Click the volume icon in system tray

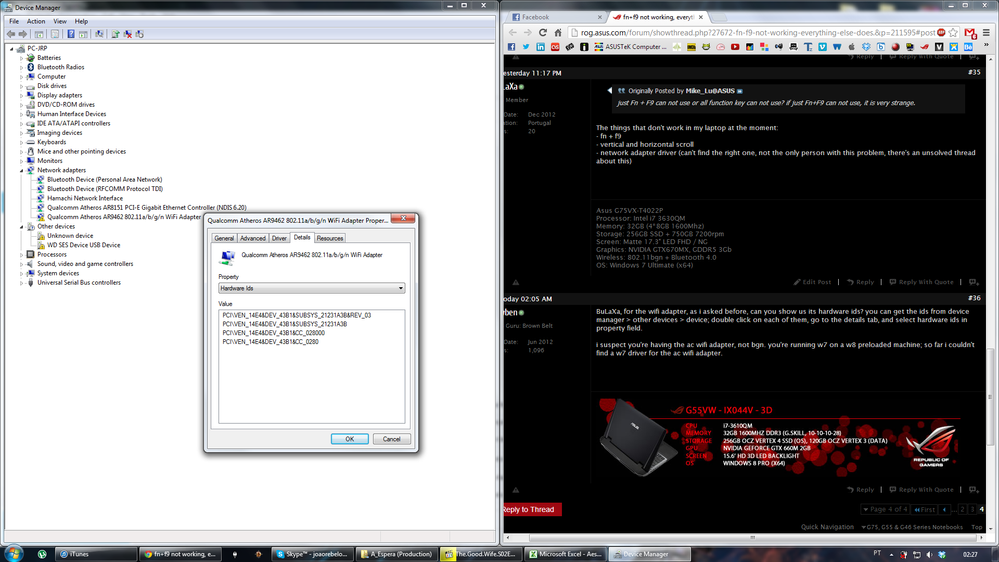tap(929, 554)
